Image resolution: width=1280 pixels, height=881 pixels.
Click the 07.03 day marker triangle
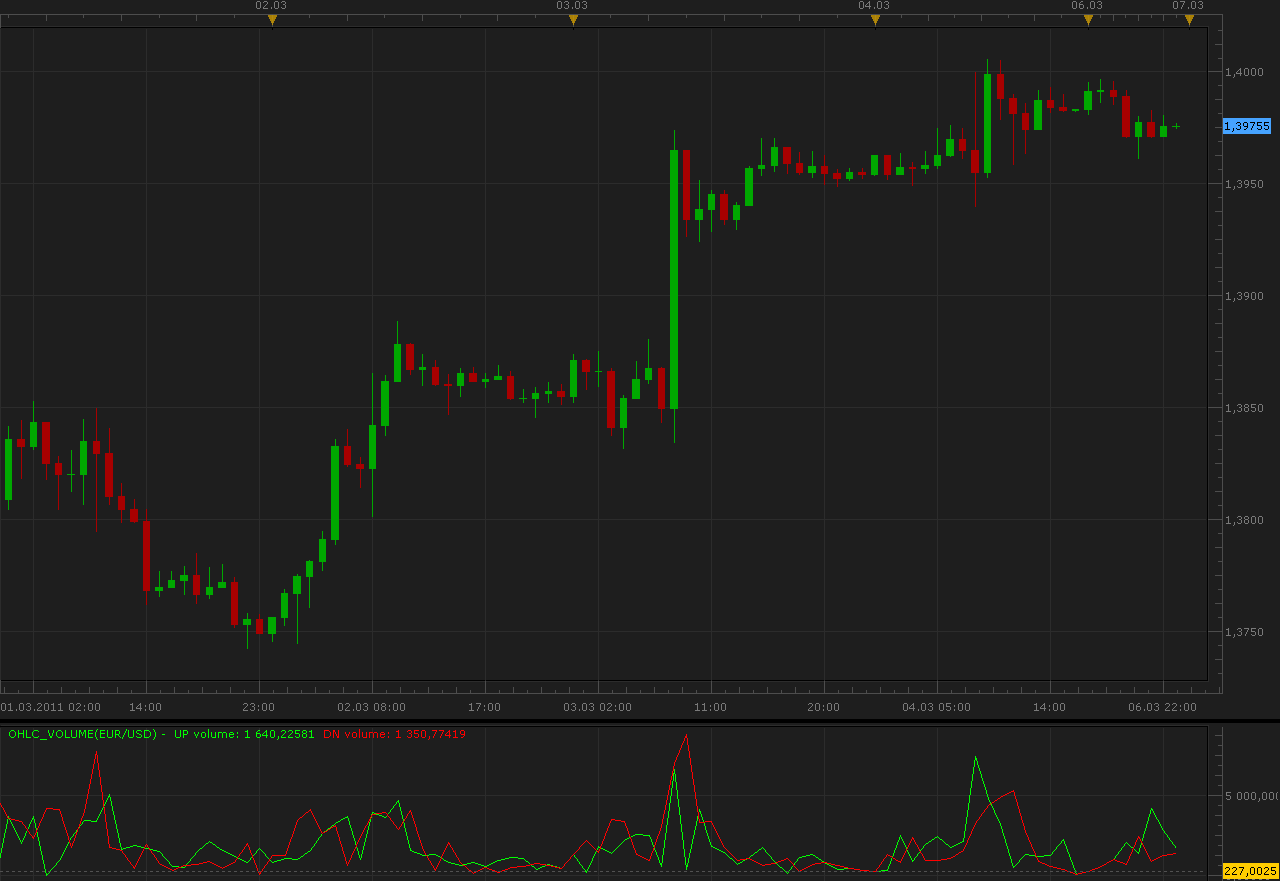tap(1189, 20)
